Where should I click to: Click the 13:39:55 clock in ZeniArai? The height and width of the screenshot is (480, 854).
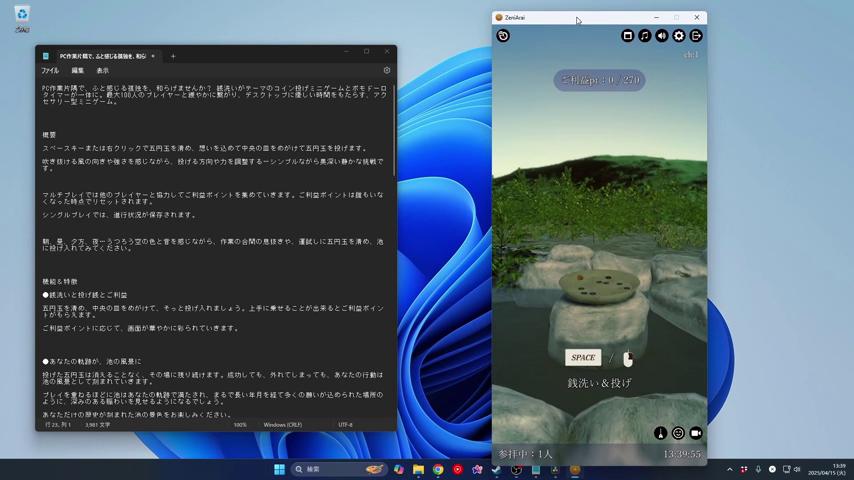682,454
